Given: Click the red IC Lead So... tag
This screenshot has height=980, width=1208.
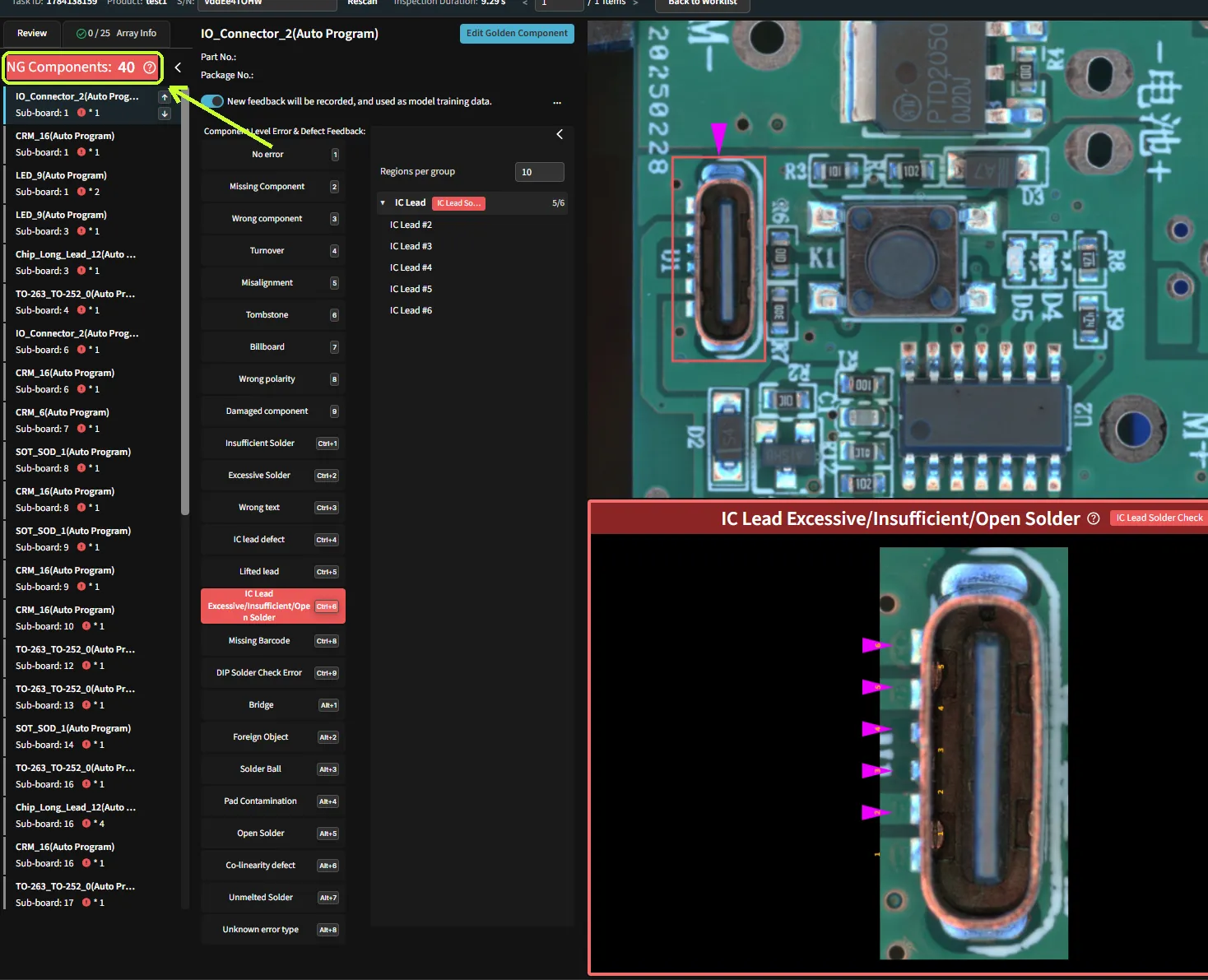Looking at the screenshot, I should 458,203.
